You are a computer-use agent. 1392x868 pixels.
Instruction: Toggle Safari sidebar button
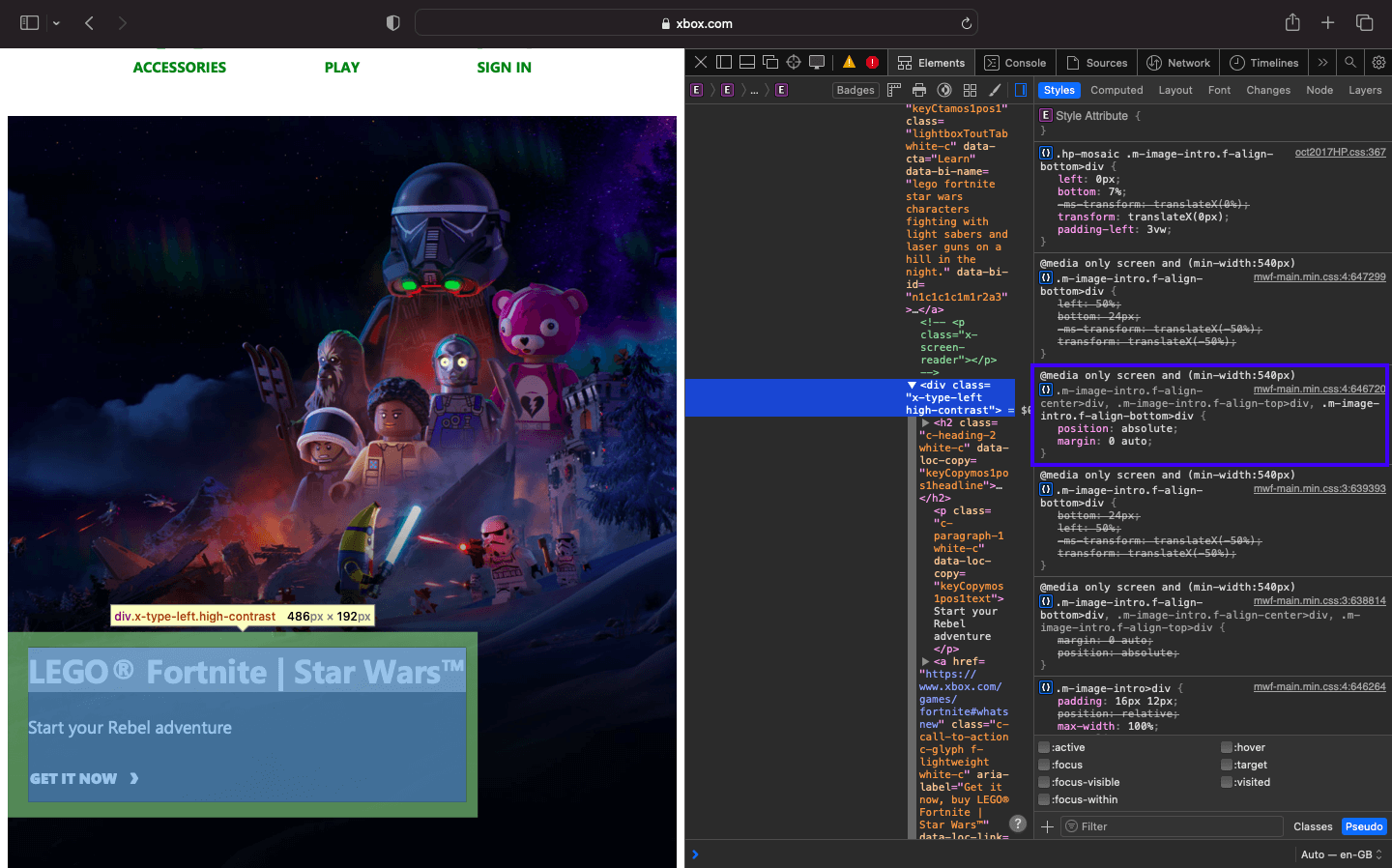click(30, 23)
